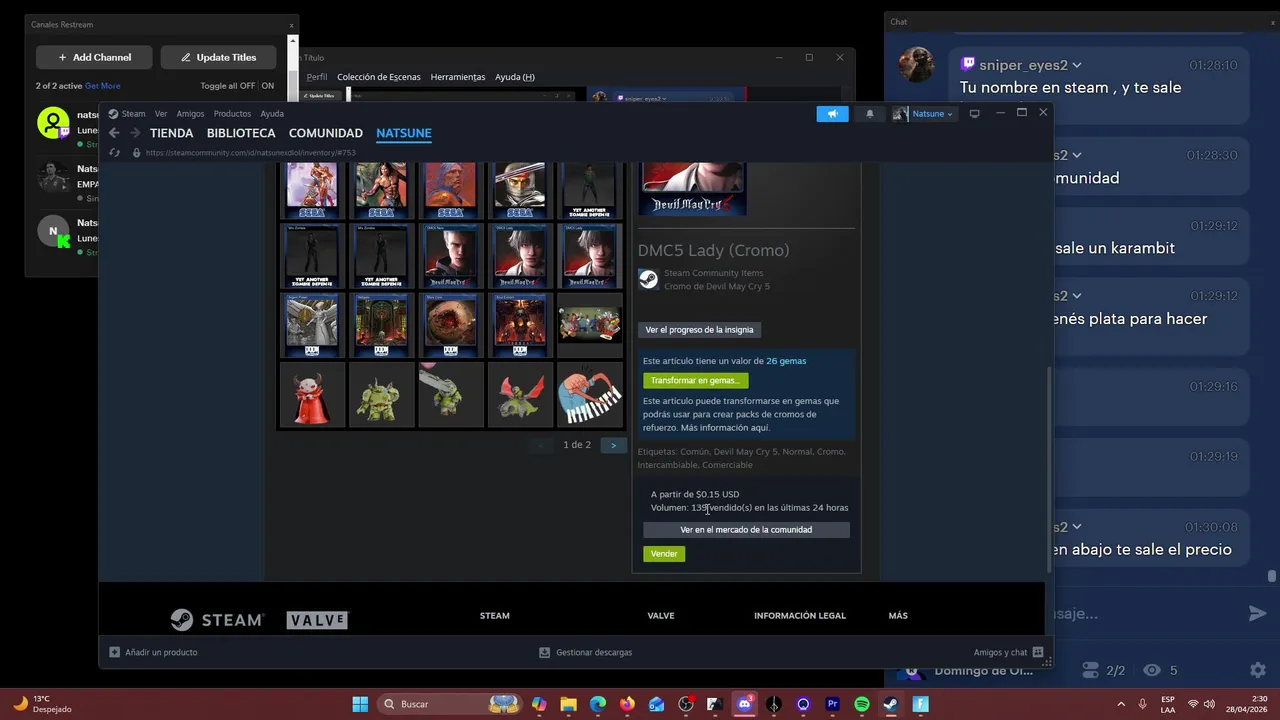Open Firefox from the taskbar
This screenshot has height=720, width=1280.
pos(627,704)
